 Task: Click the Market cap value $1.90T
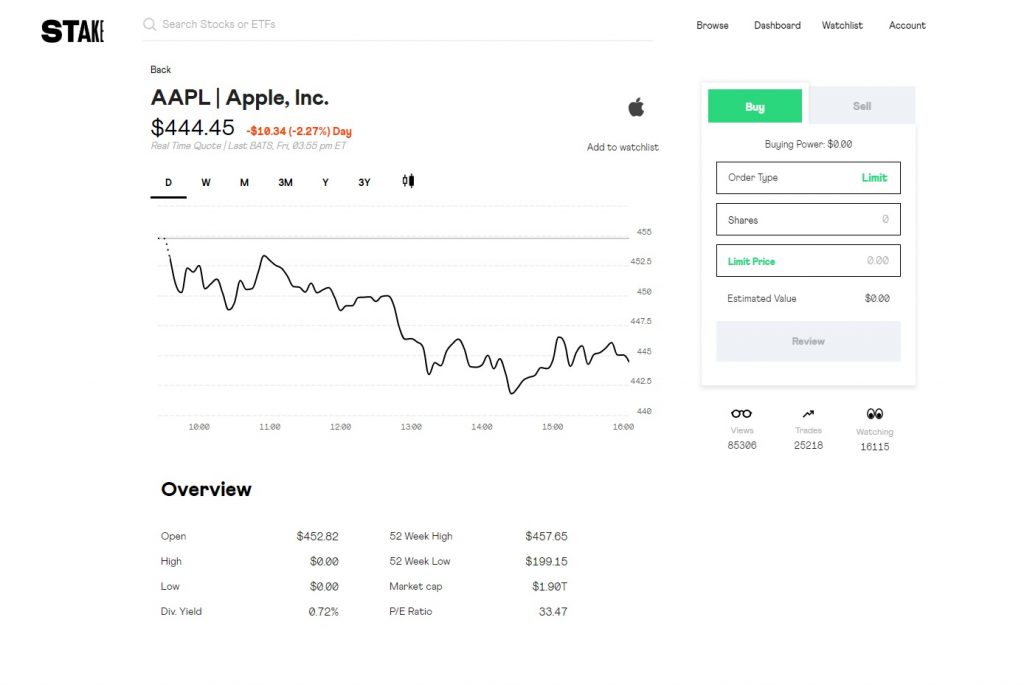tap(550, 586)
